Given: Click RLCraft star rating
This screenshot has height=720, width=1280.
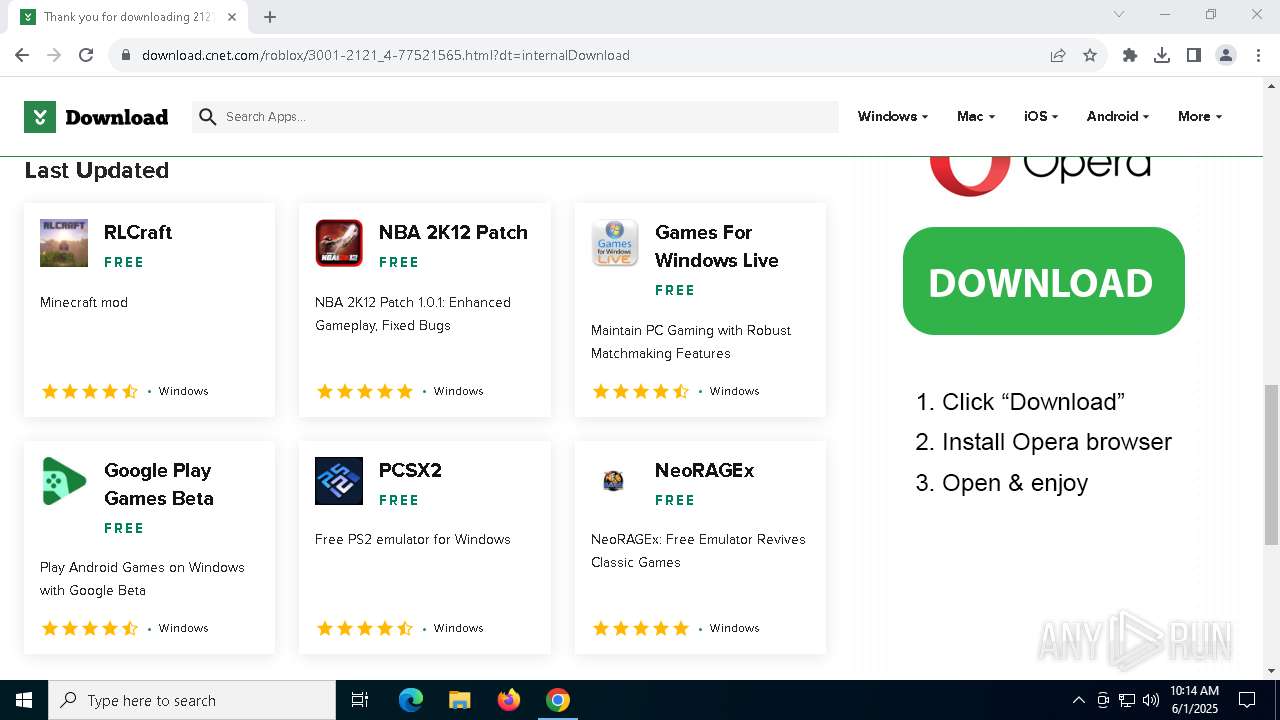Looking at the screenshot, I should 89,391.
